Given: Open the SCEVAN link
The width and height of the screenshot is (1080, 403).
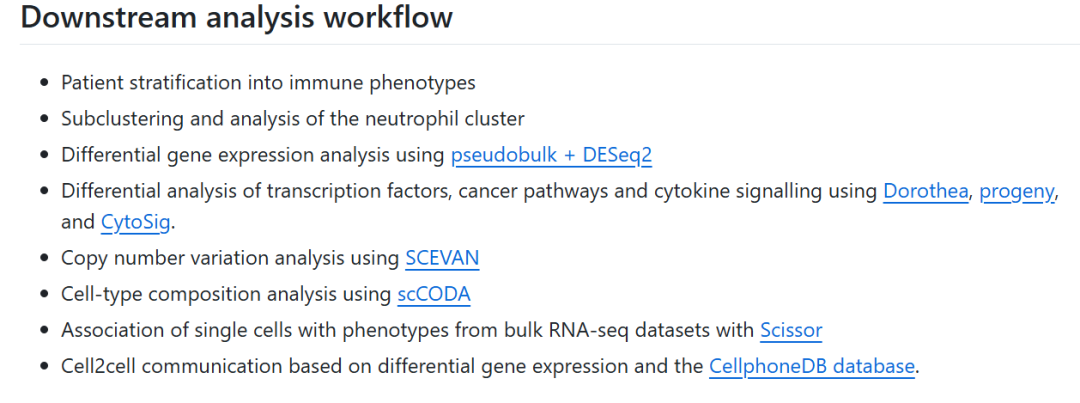Looking at the screenshot, I should pyautogui.click(x=442, y=258).
